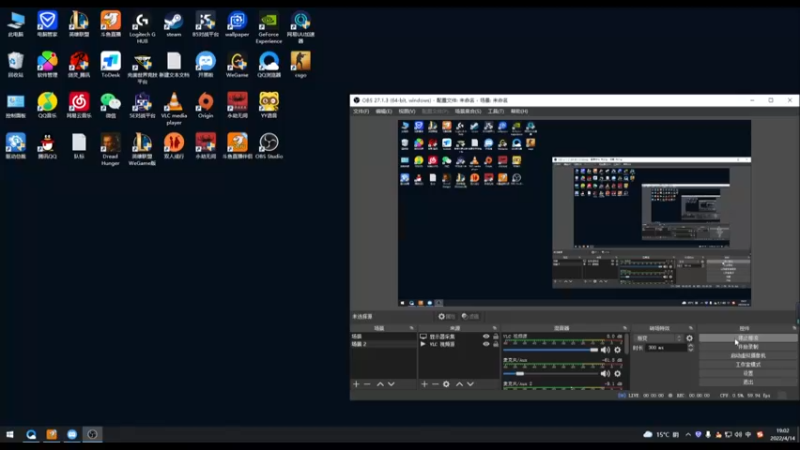Open the View(V) menu in OBS
Viewport: 800px width, 450px height.
[407, 111]
